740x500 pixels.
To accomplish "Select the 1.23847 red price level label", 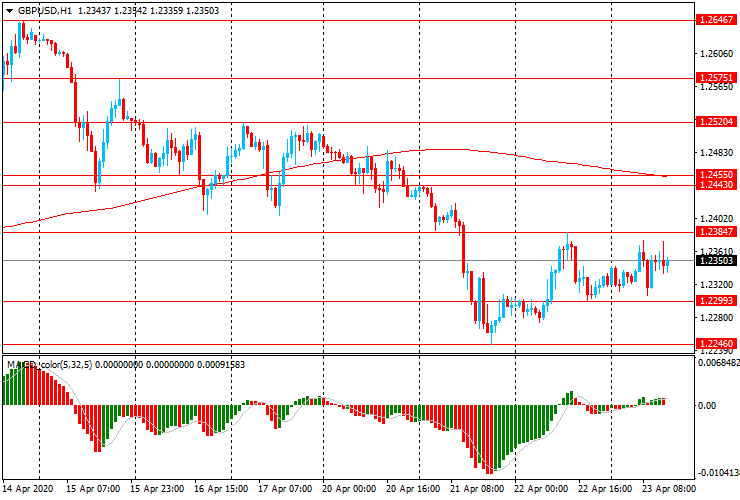I will click(716, 231).
